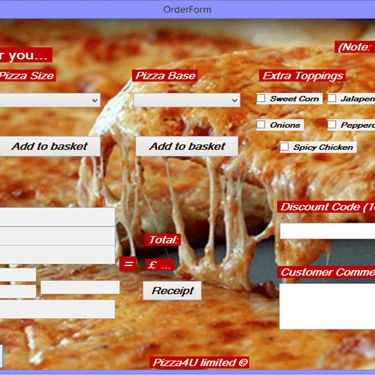375x375 pixels.
Task: Click the (Note: label at top right
Action: [x=355, y=47]
